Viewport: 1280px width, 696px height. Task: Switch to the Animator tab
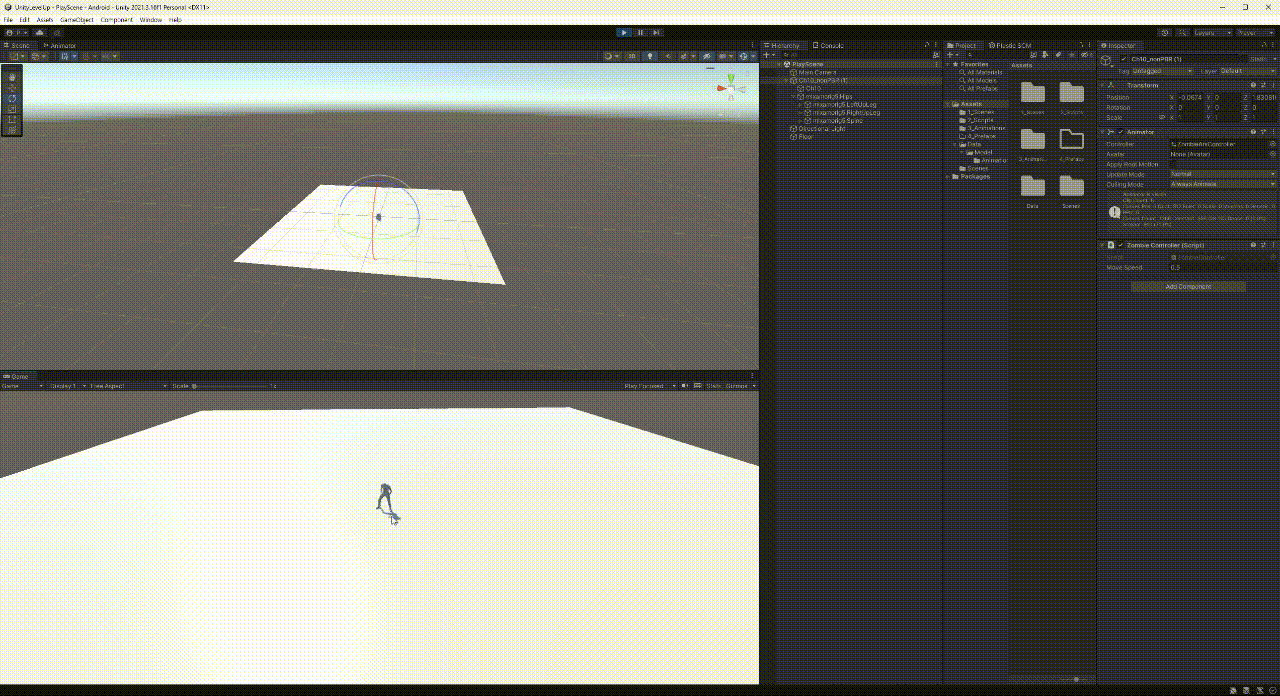point(59,46)
